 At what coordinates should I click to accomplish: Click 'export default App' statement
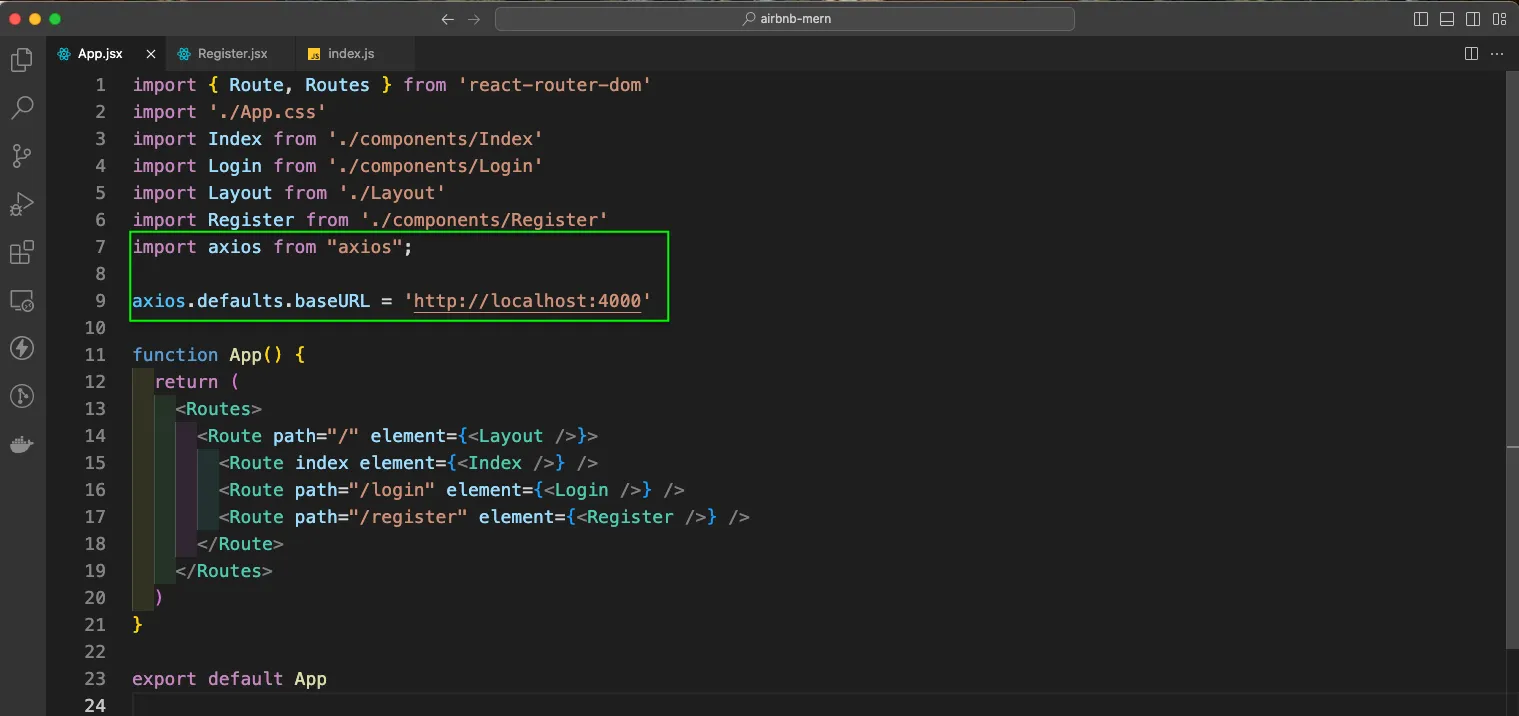tap(230, 679)
